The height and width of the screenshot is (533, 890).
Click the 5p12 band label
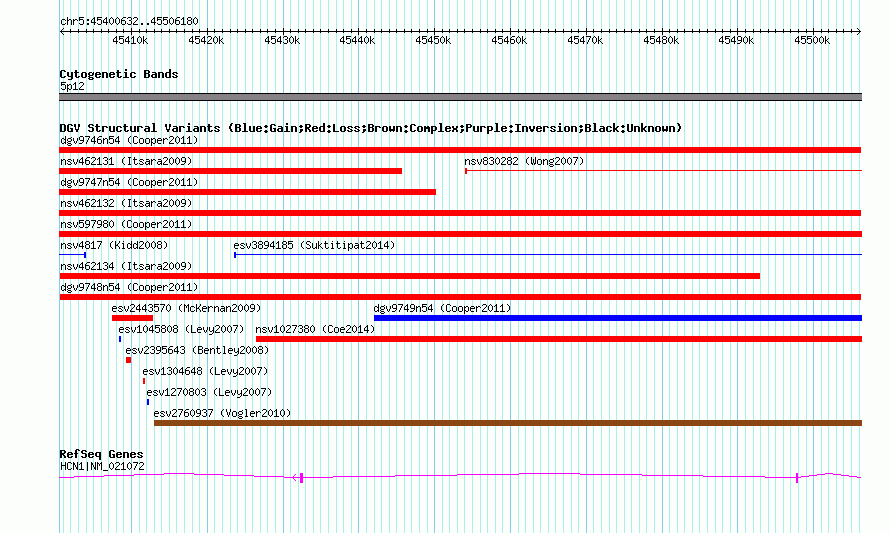pos(72,86)
